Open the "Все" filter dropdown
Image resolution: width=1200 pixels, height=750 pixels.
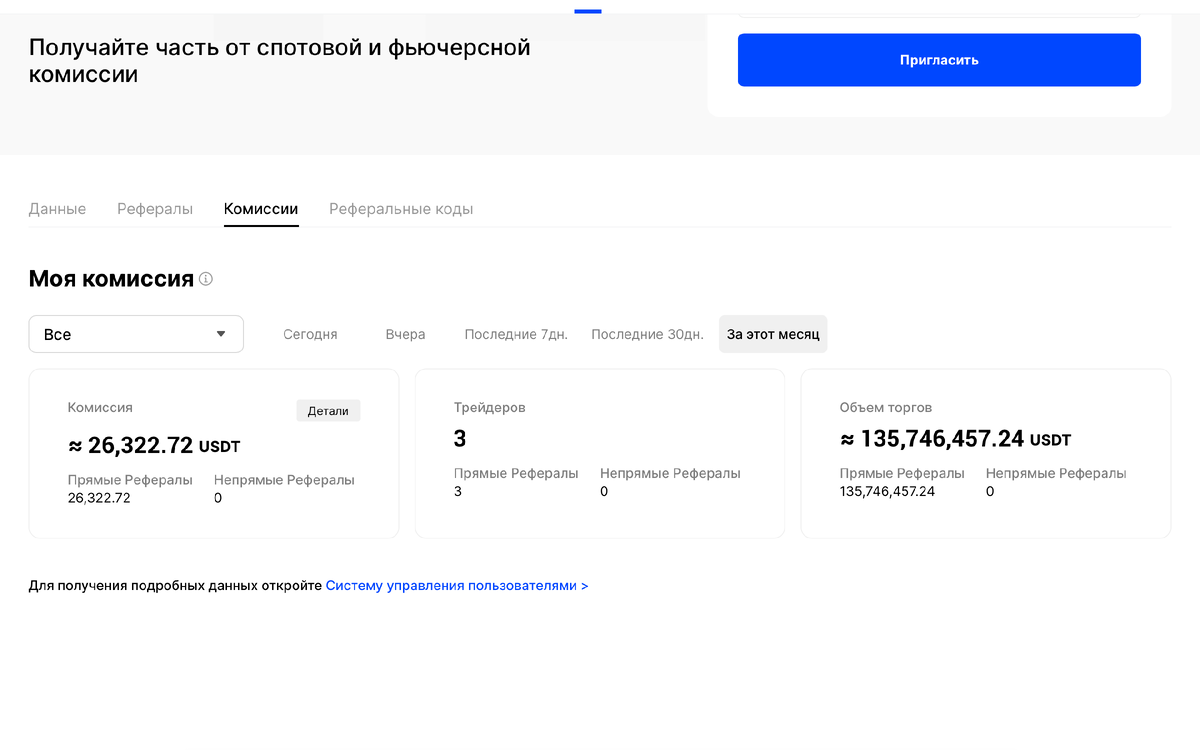135,333
